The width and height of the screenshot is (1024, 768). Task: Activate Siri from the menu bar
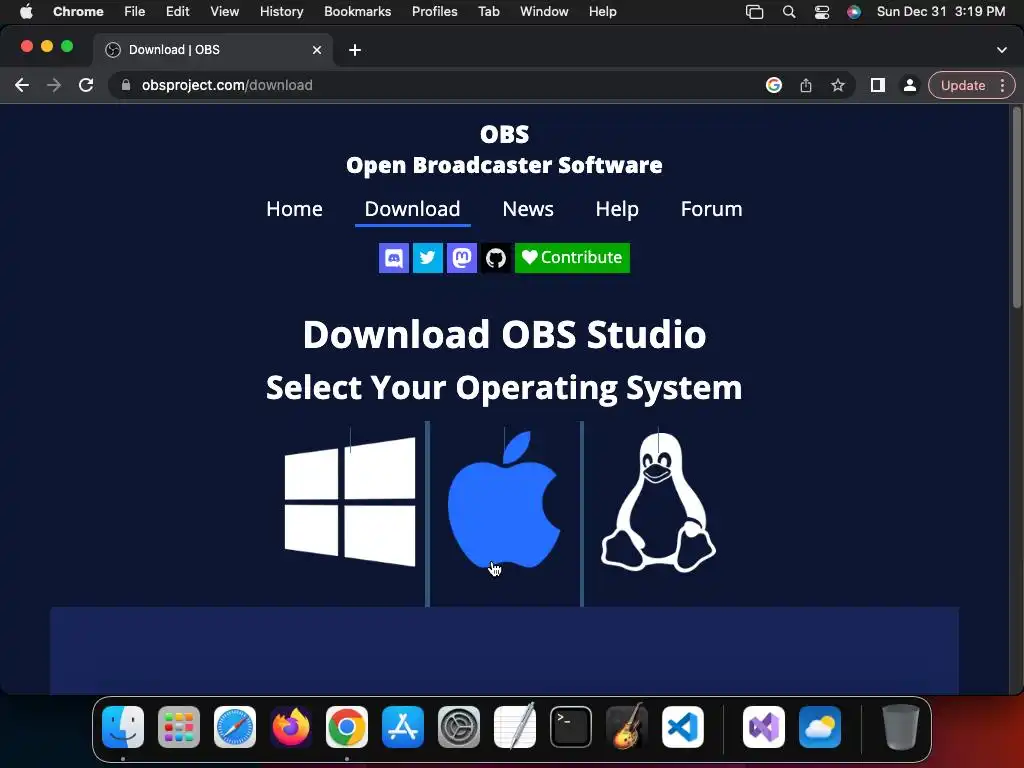[854, 12]
